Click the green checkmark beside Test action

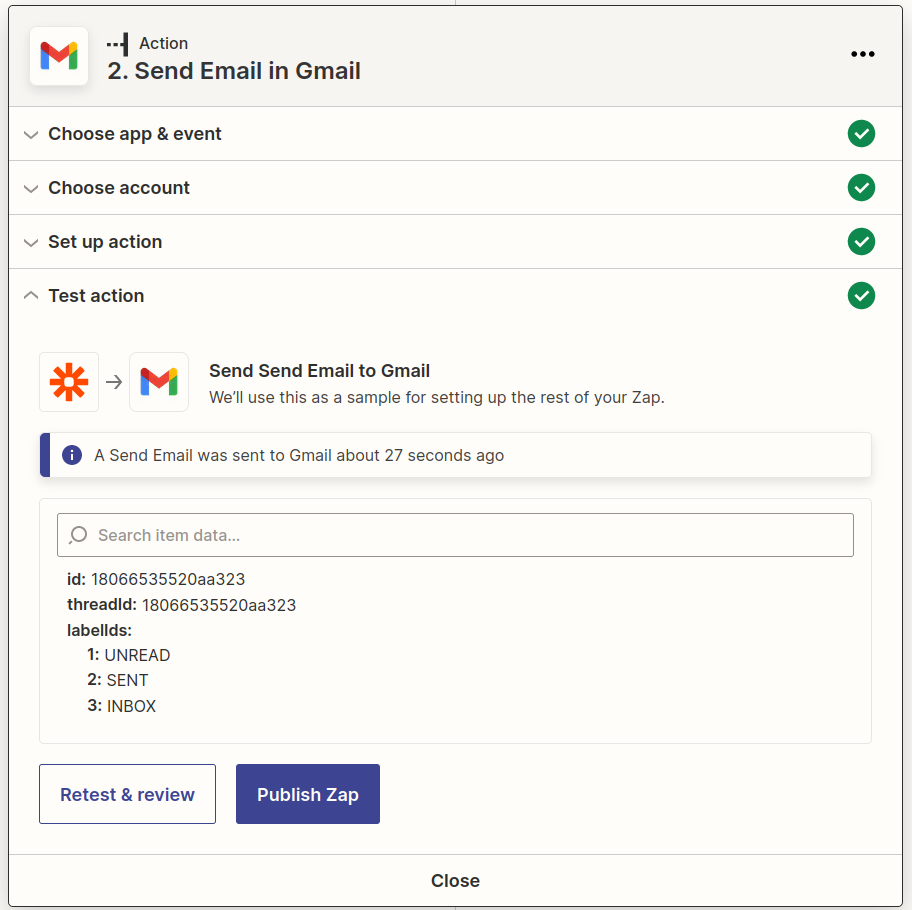pos(861,295)
